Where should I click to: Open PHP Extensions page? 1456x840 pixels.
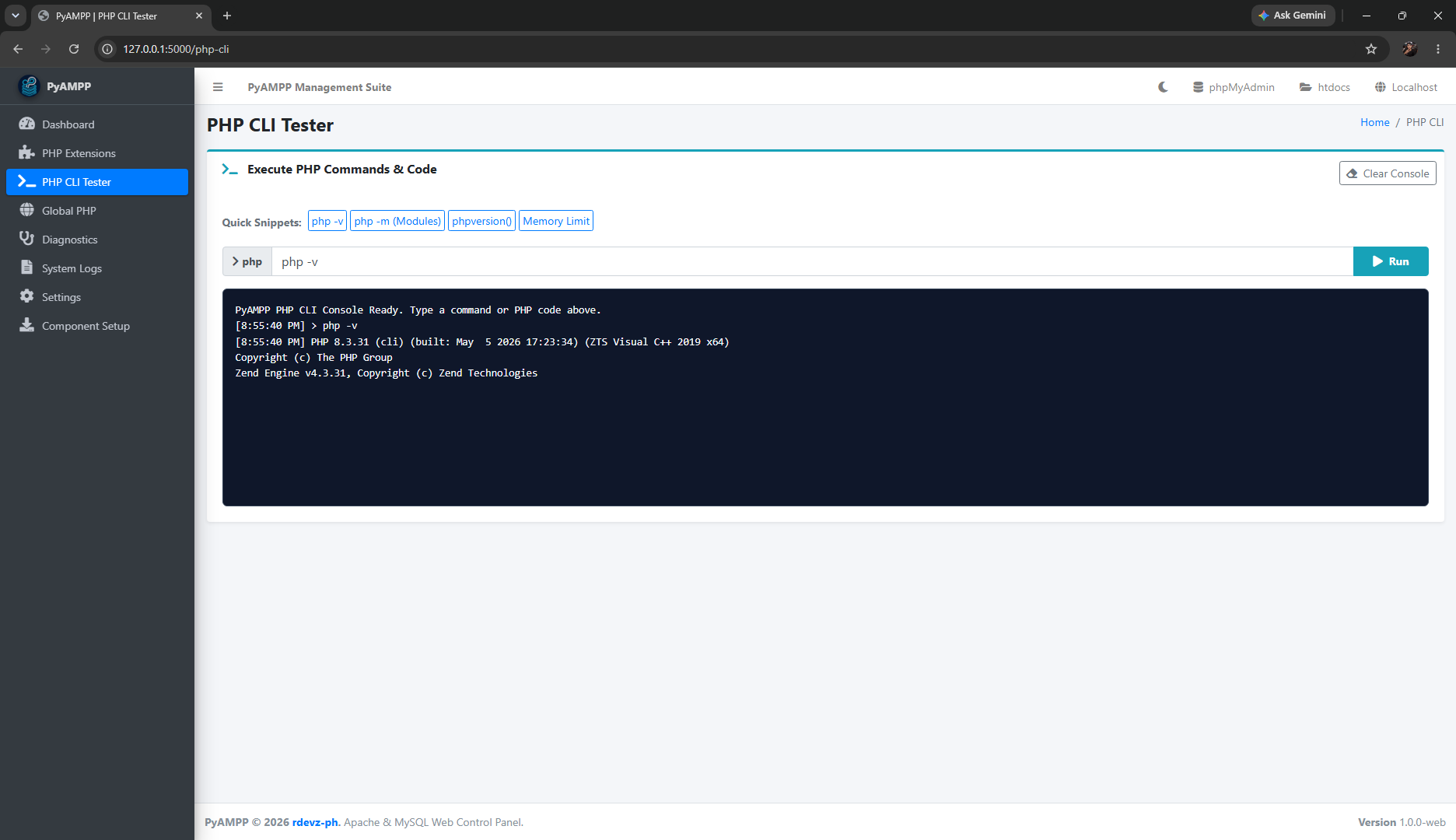[x=97, y=153]
